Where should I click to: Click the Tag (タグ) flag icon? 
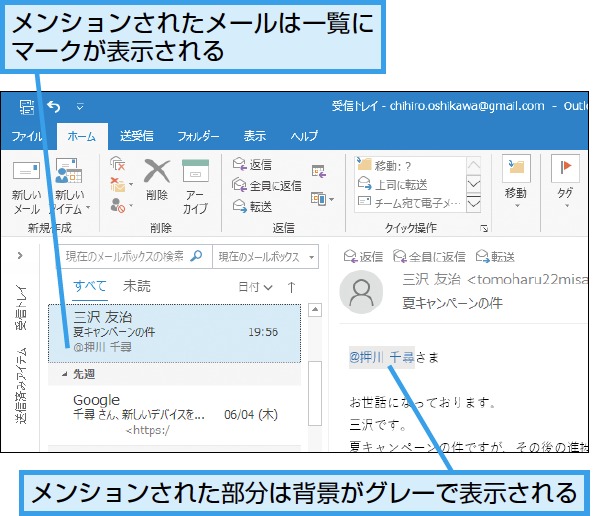pyautogui.click(x=565, y=168)
